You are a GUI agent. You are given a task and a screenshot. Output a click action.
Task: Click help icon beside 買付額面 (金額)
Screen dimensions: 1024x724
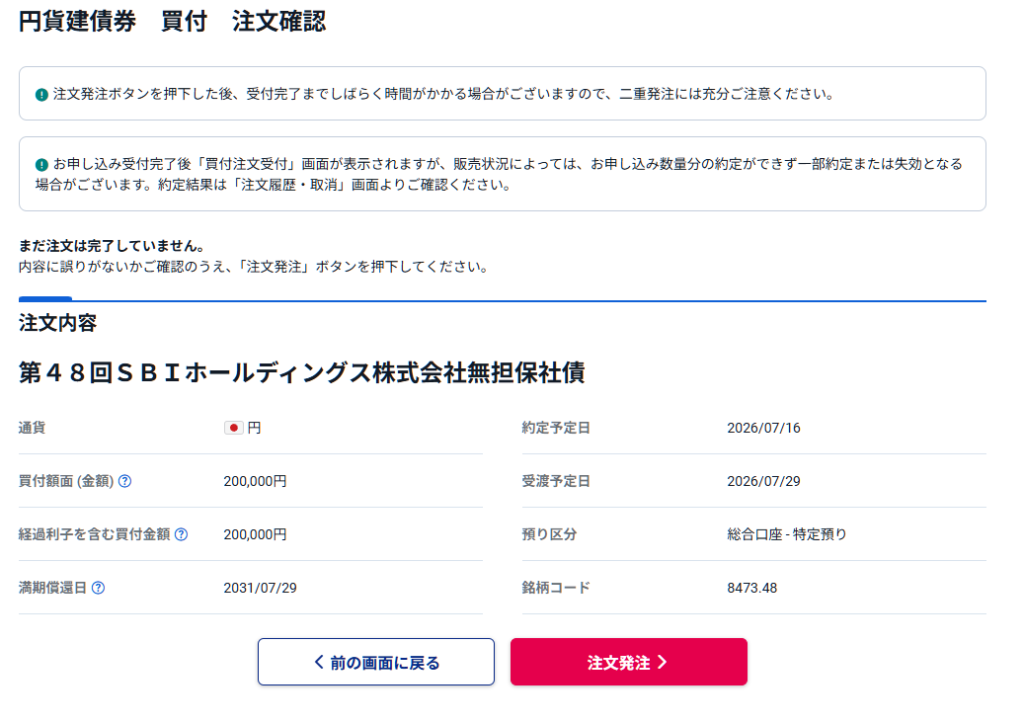[125, 481]
